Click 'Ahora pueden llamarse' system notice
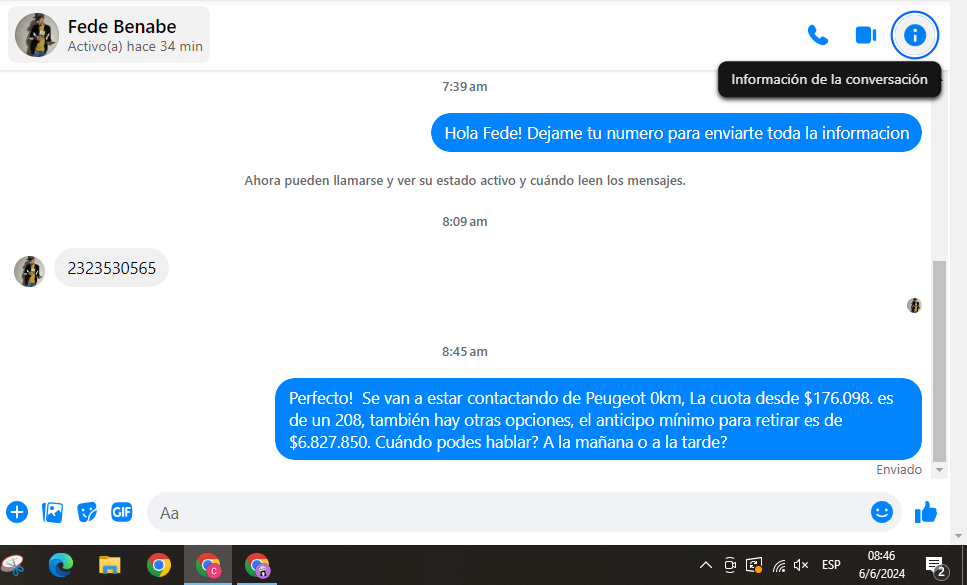 click(x=465, y=181)
